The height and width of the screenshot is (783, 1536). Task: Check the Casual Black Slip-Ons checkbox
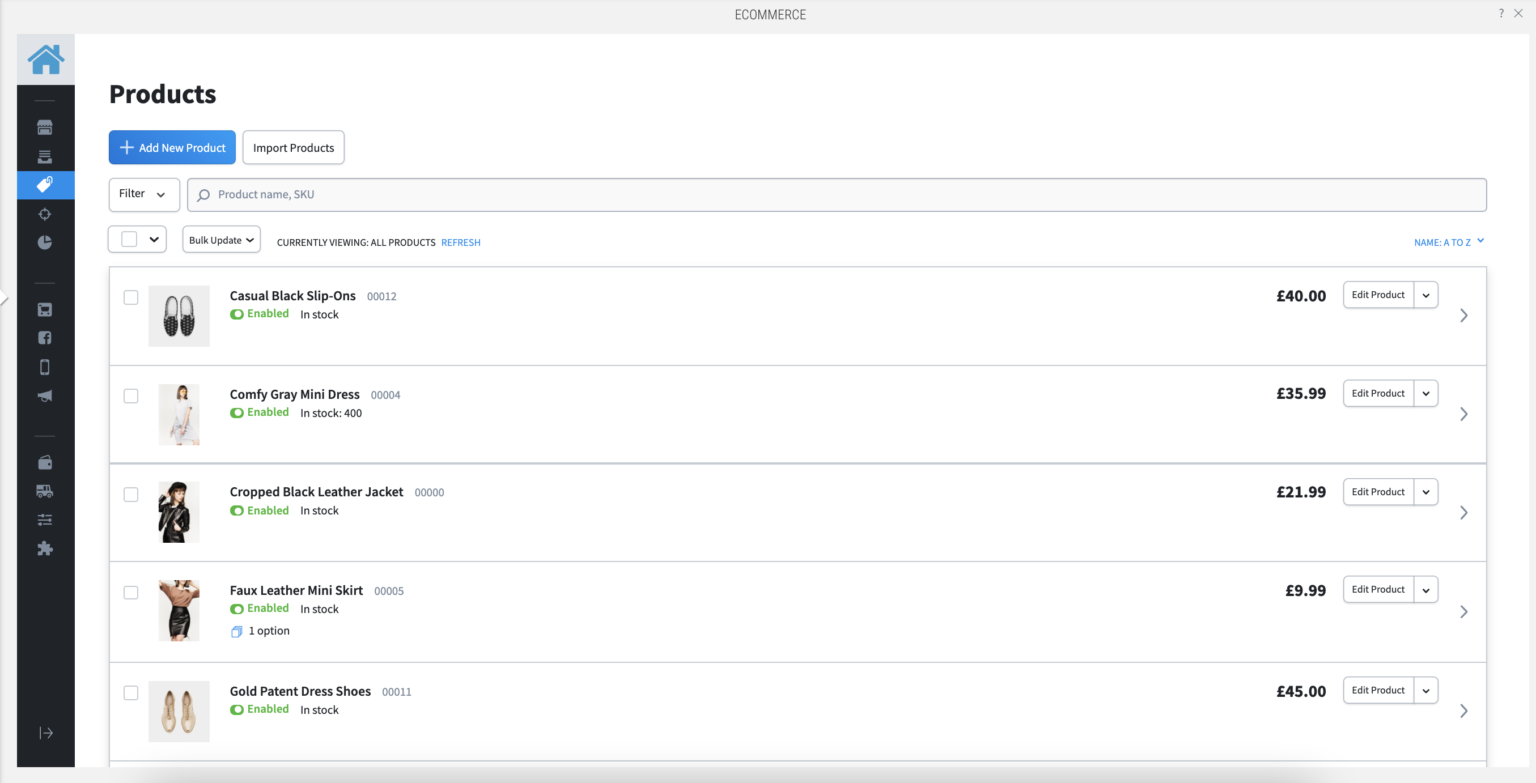pyautogui.click(x=131, y=297)
